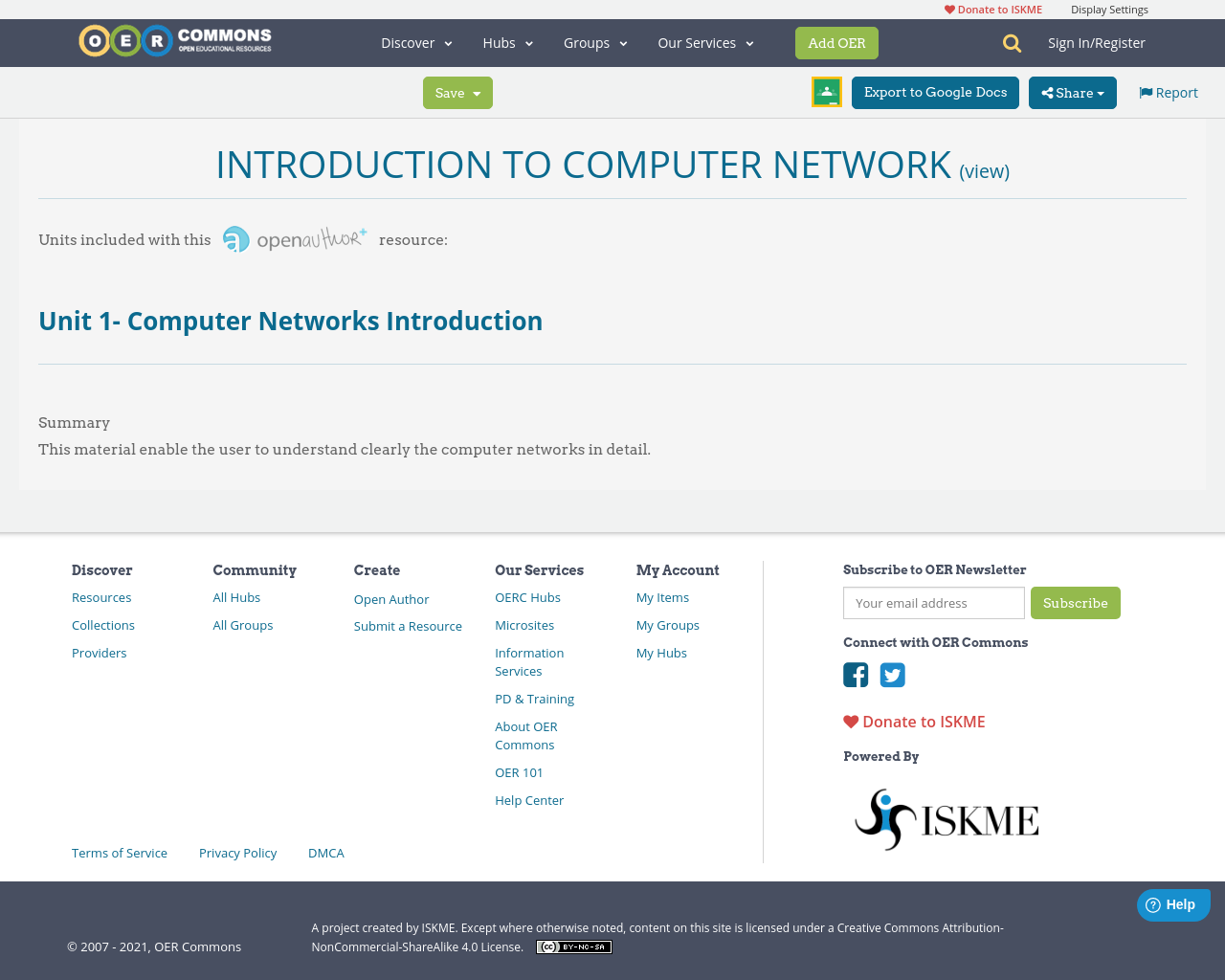This screenshot has height=980, width=1225.
Task: Click the OER Commons logo
Action: [x=174, y=40]
